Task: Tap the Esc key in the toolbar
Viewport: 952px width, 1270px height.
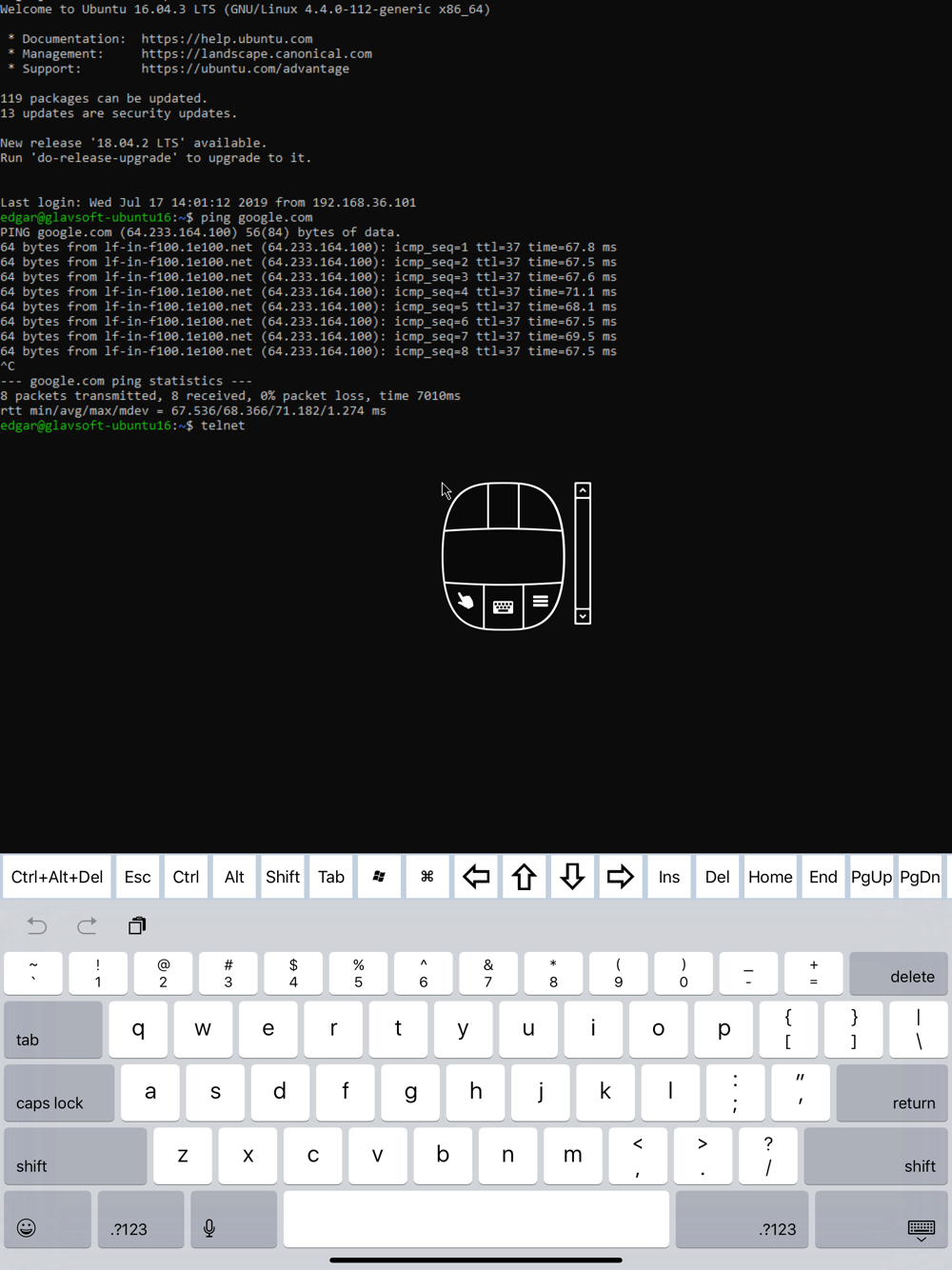Action: [138, 877]
